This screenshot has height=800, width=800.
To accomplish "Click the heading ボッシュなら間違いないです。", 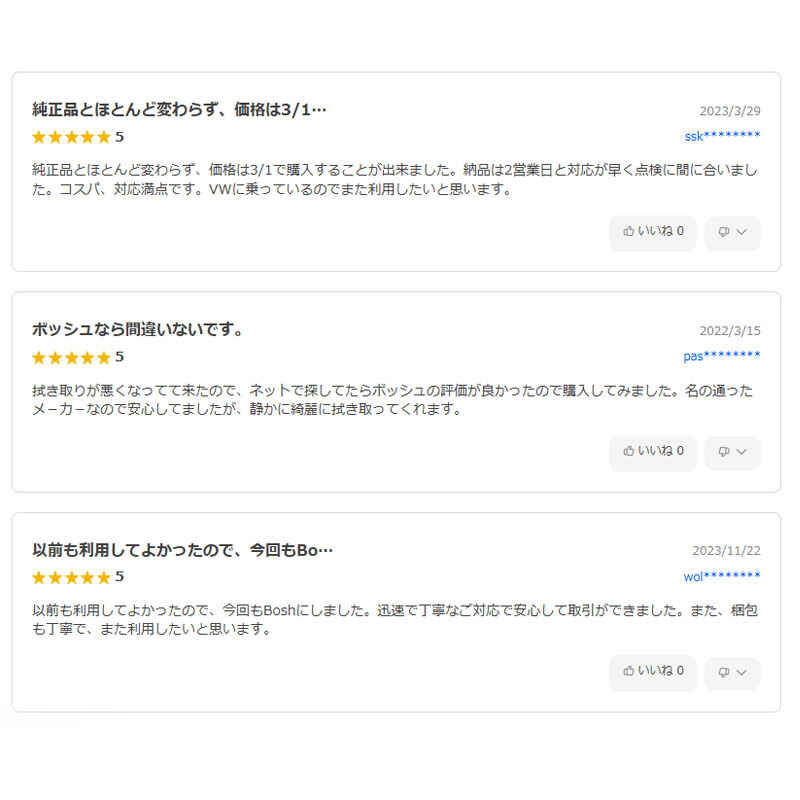I will 138,329.
